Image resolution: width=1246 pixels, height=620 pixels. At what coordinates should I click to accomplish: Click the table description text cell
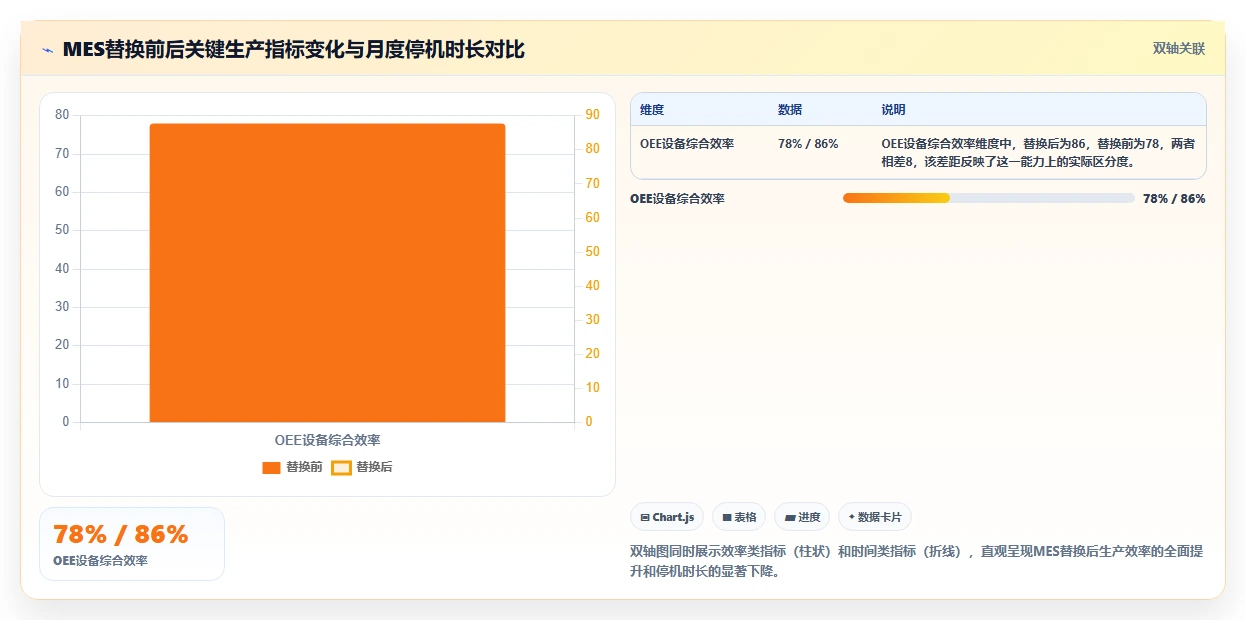pos(1037,153)
